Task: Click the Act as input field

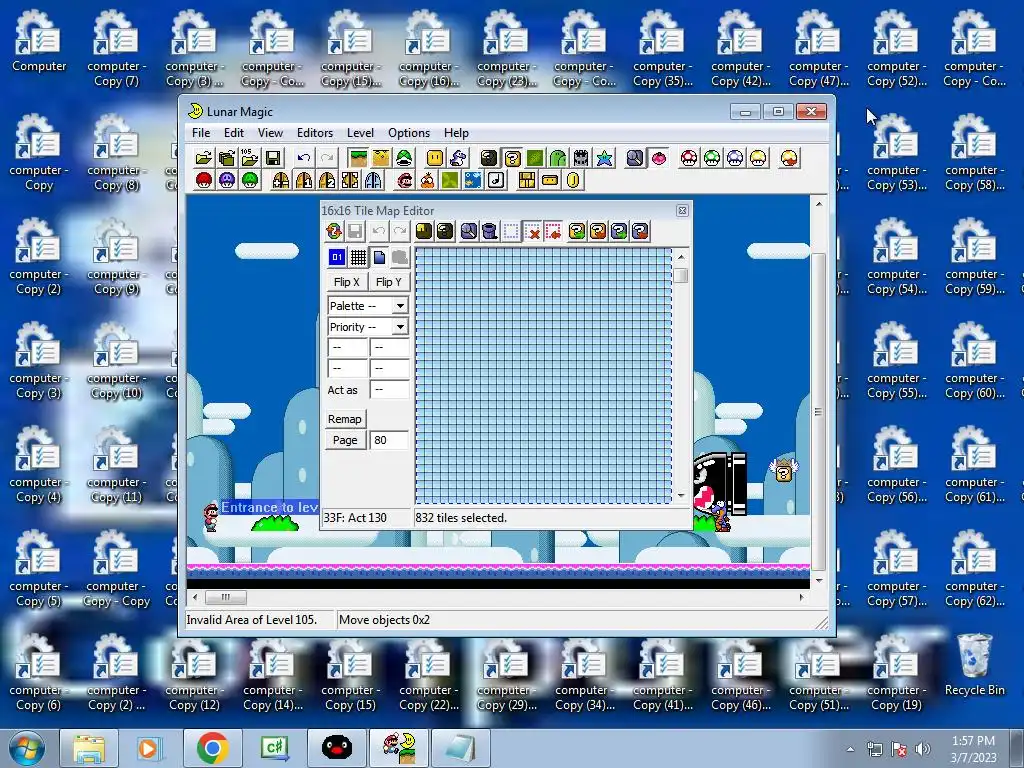Action: [x=389, y=390]
